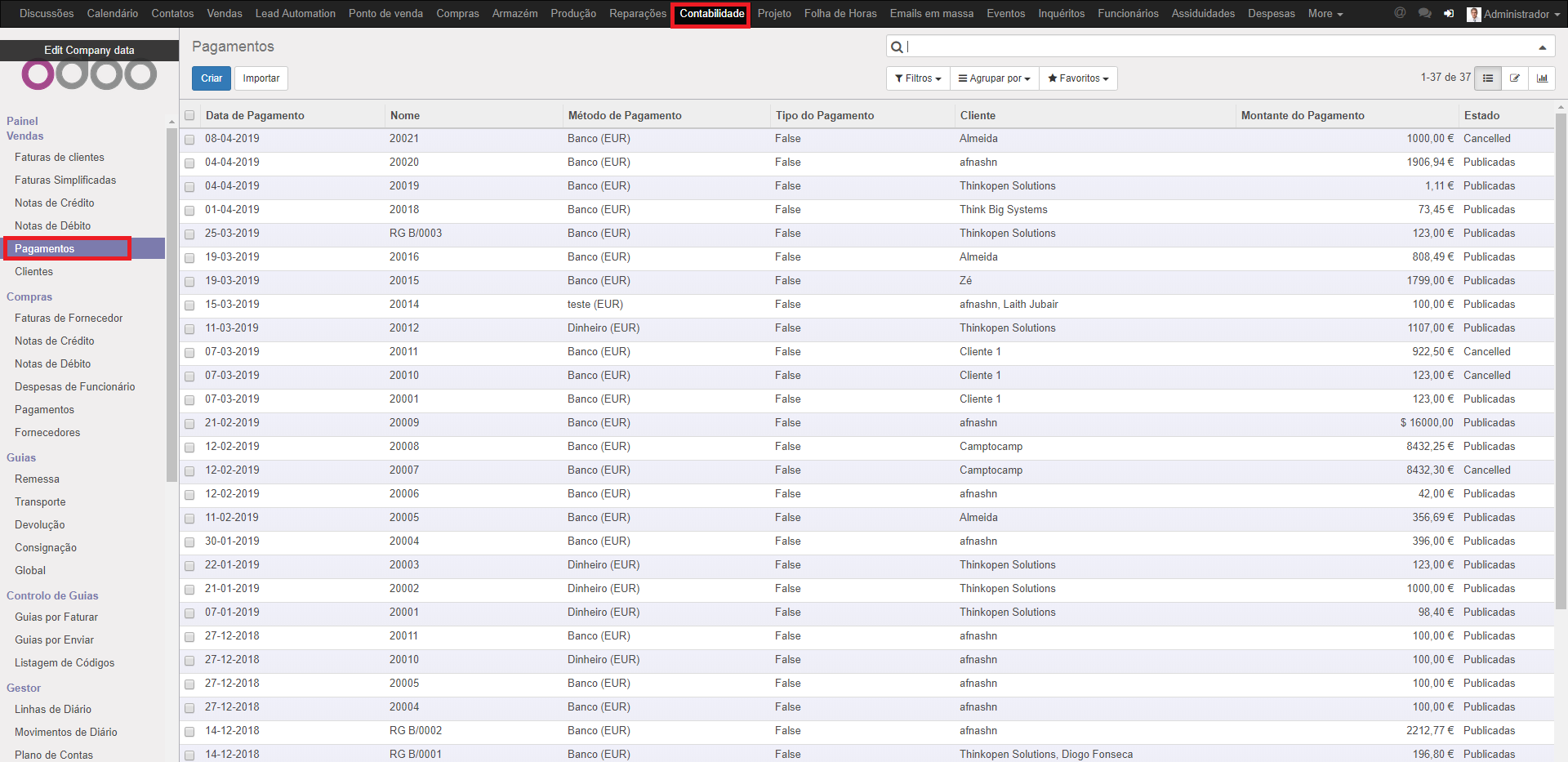Viewport: 1568px width, 762px height.
Task: Click the Importar button
Action: coord(261,78)
